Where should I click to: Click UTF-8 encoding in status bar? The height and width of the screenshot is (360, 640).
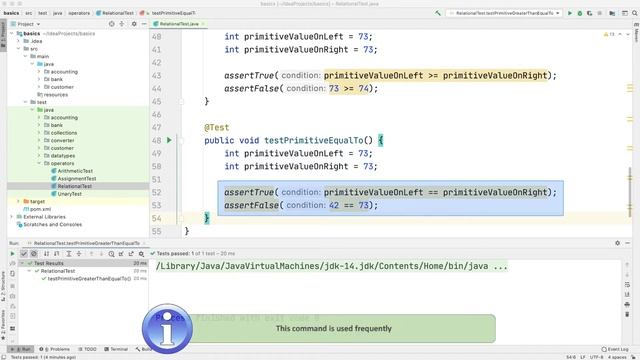[x=596, y=357]
